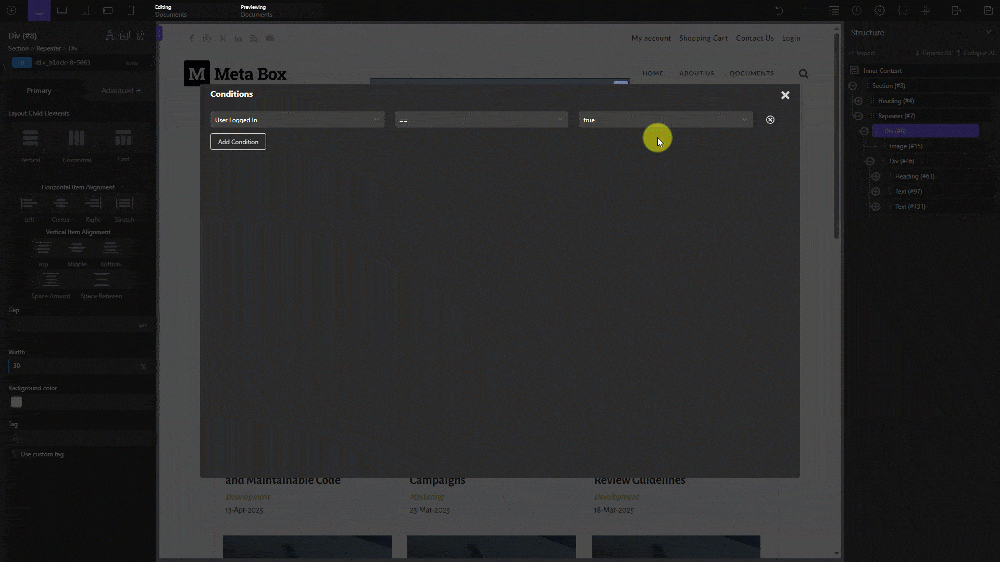Click the search icon on Meta Box site
Viewport: 1000px width, 562px height.
(804, 74)
